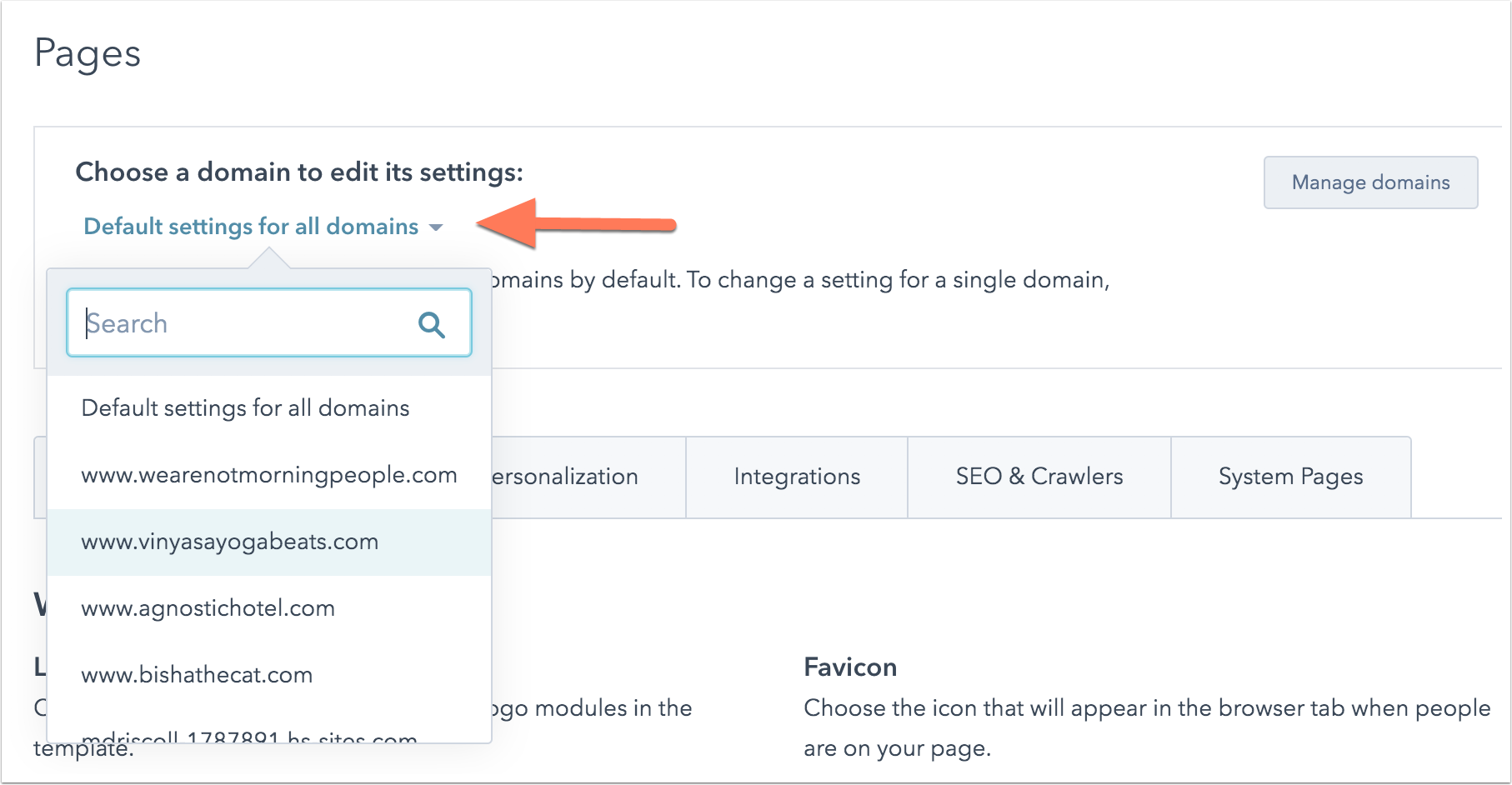Select 'Default settings for all domains' list option
Image resolution: width=1512 pixels, height=785 pixels.
click(x=269, y=408)
